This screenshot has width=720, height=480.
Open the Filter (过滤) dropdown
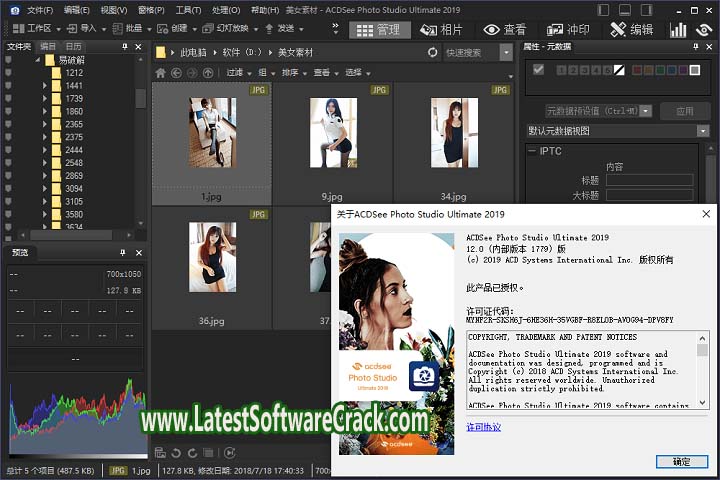tap(239, 73)
